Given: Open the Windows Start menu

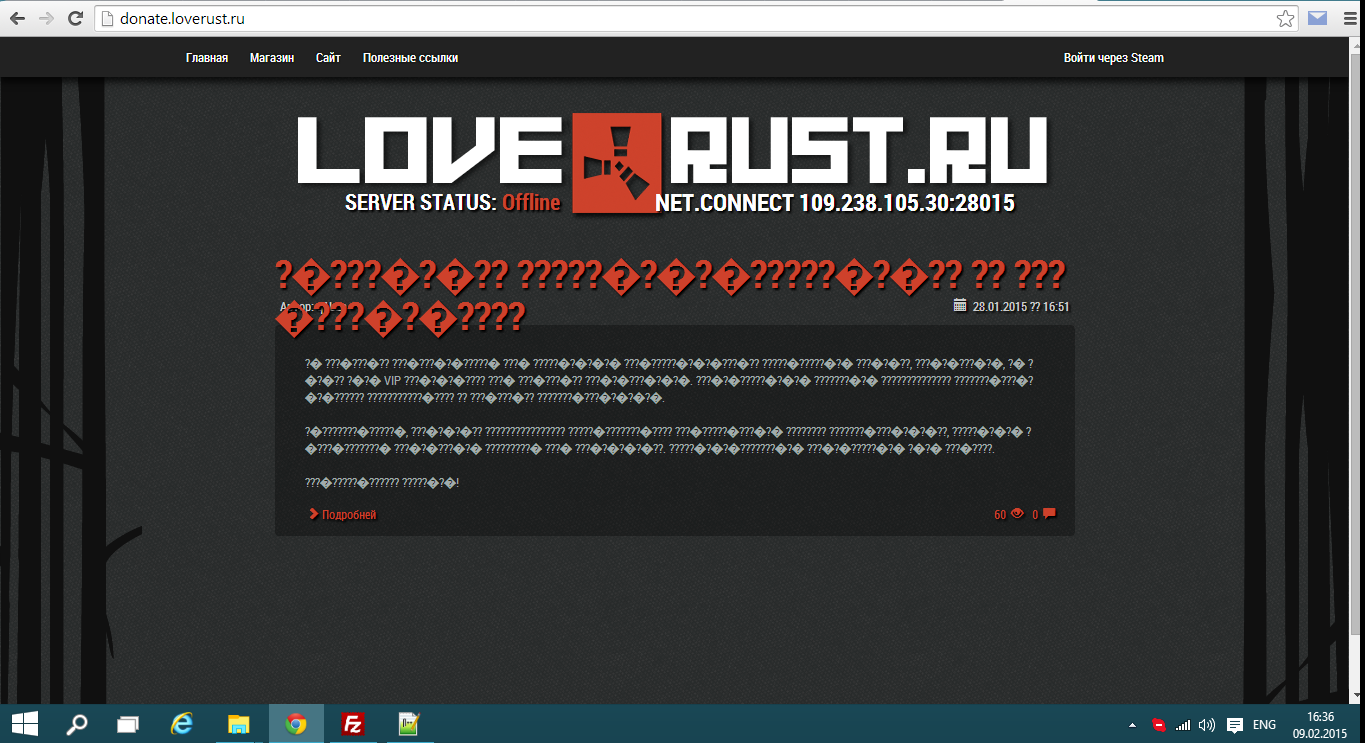Looking at the screenshot, I should [24, 723].
